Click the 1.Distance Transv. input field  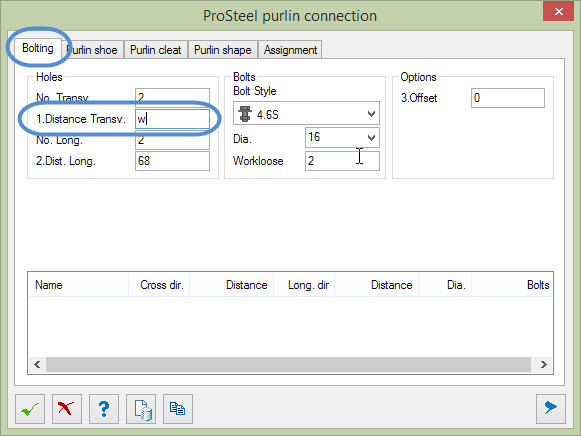point(172,119)
